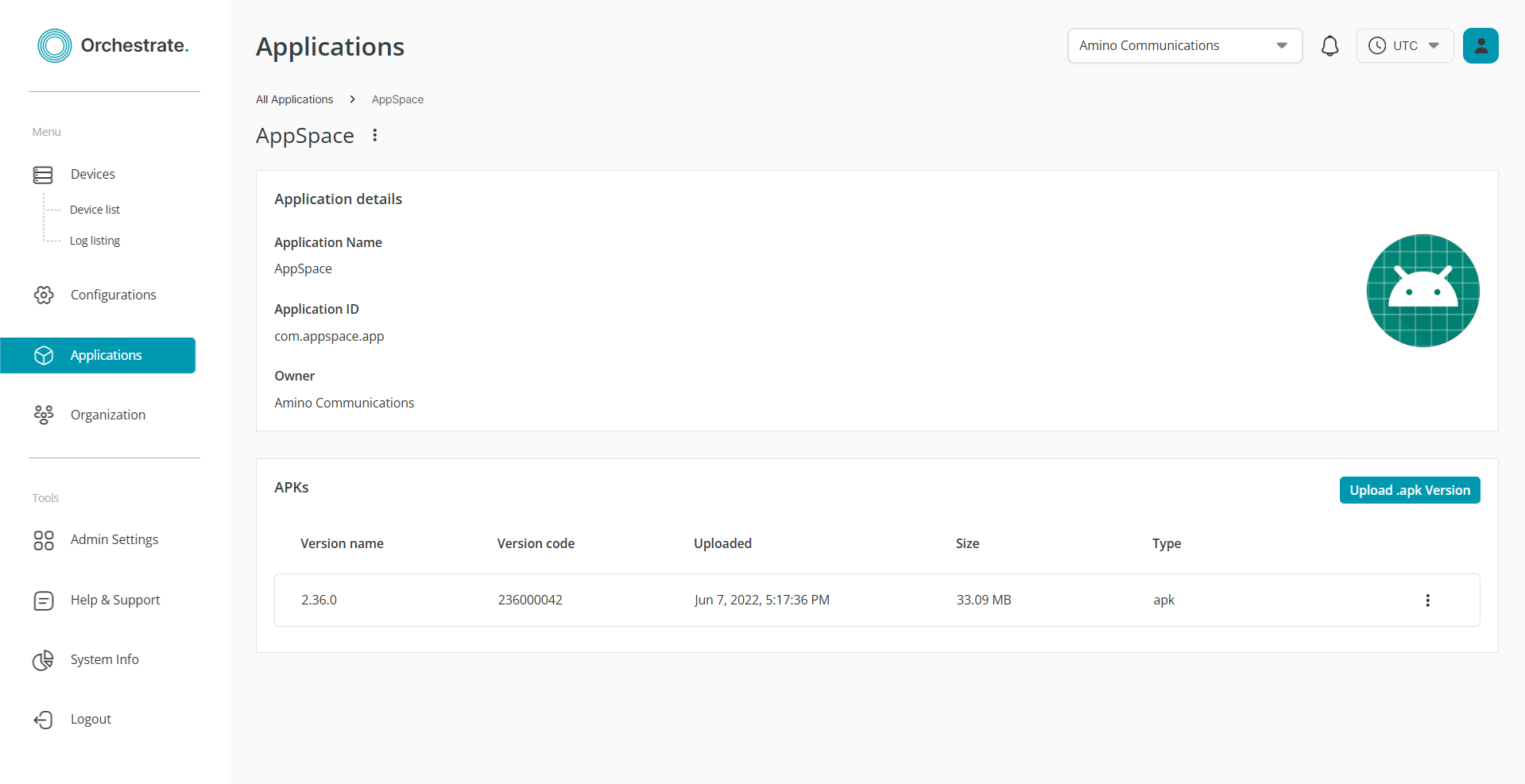Open the AppSpace title kebab menu
Viewport: 1525px width, 784px height.
[375, 136]
